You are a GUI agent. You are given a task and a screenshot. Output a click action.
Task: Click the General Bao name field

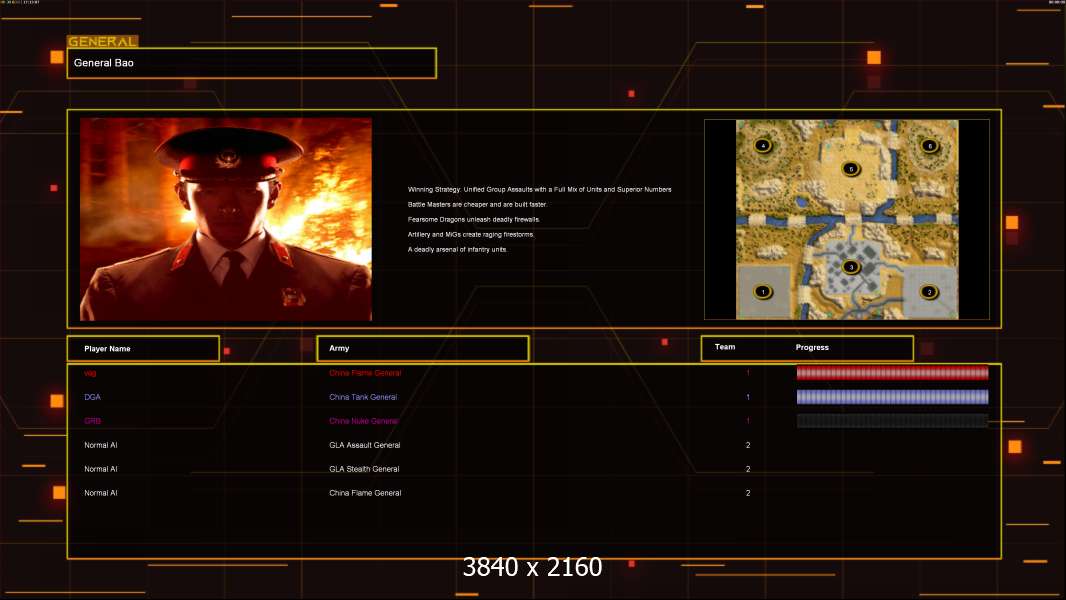pos(252,63)
